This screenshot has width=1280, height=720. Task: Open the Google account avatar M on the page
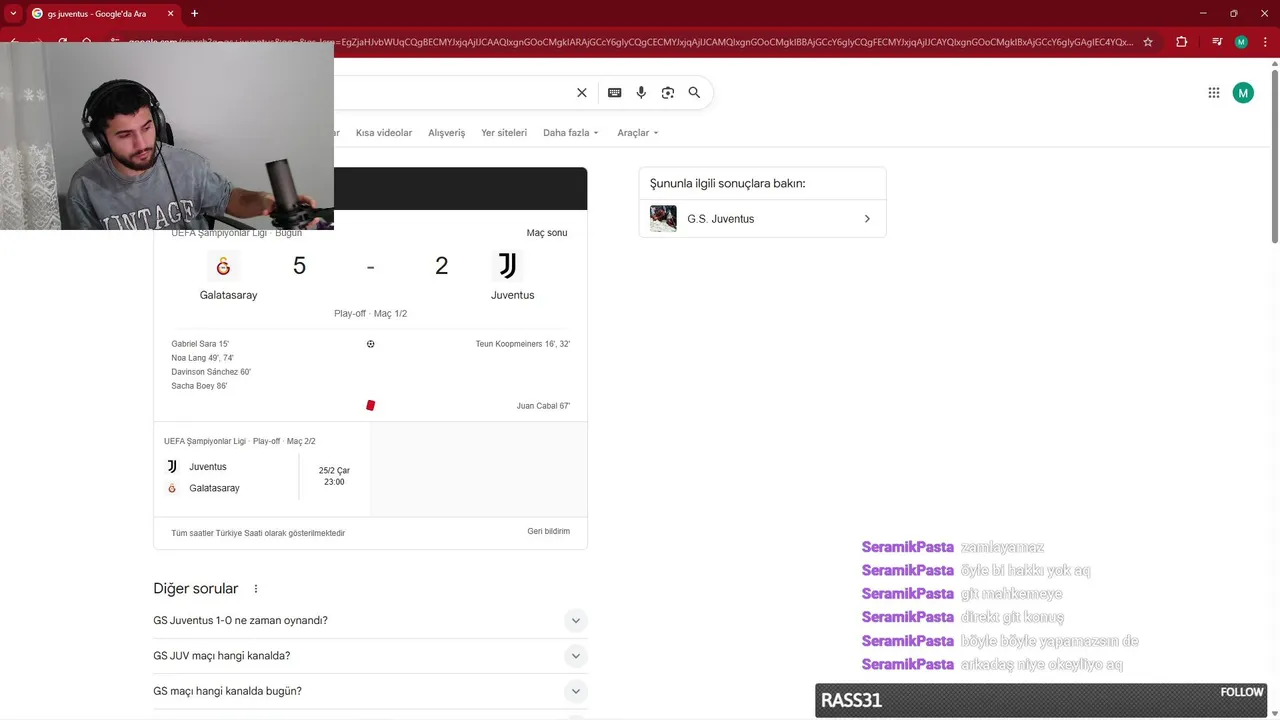tap(1243, 93)
